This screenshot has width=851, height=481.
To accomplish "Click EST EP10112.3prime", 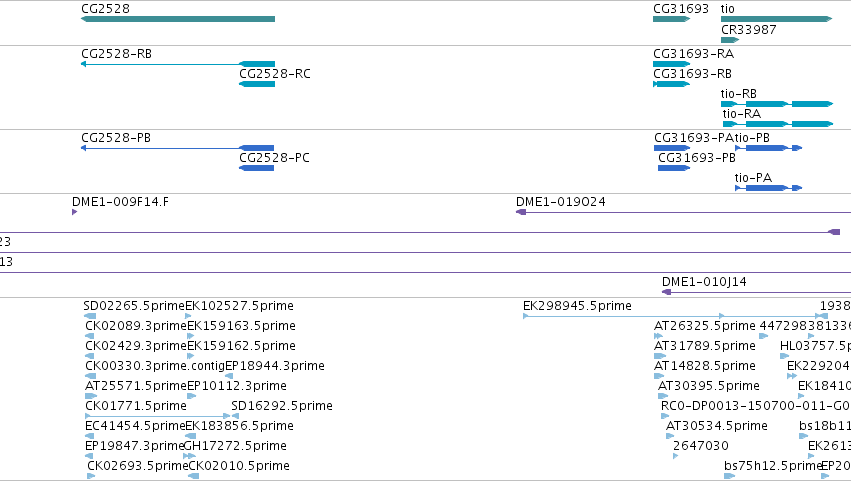I will coord(237,386).
